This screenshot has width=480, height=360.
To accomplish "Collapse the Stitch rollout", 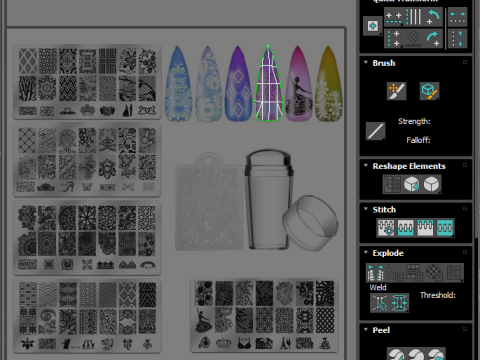I will (x=366, y=209).
